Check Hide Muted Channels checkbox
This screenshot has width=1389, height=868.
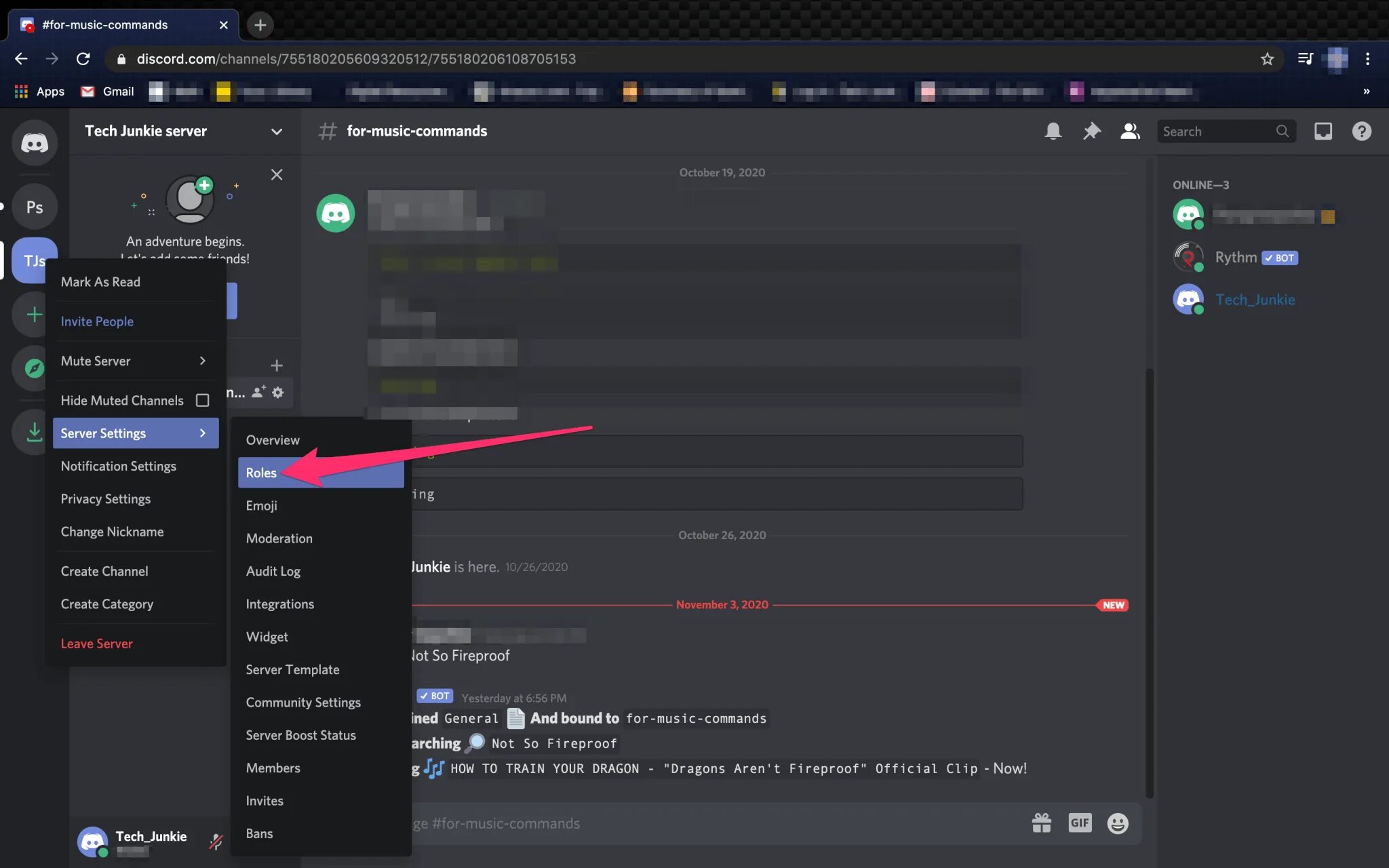point(202,400)
